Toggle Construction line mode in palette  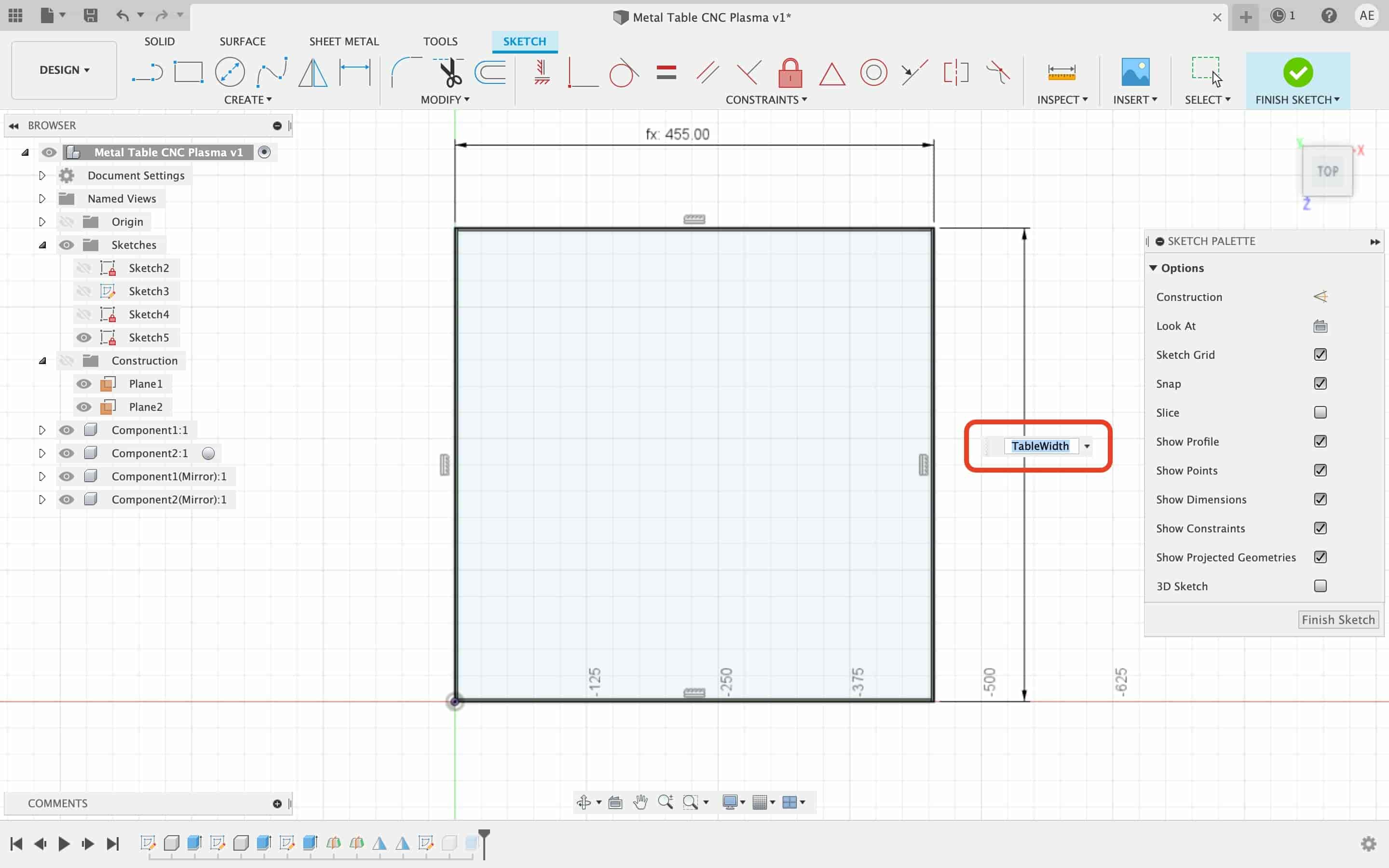(x=1320, y=297)
